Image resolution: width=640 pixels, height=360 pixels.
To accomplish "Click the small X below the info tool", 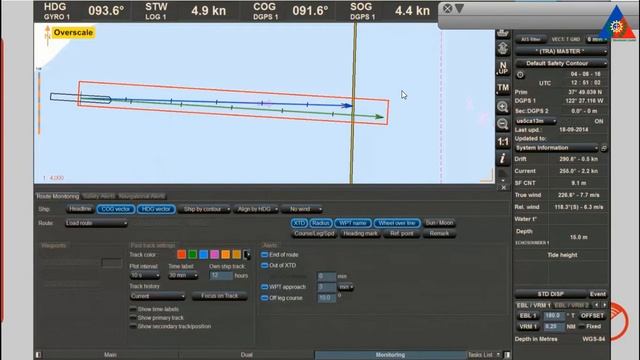I will [504, 187].
